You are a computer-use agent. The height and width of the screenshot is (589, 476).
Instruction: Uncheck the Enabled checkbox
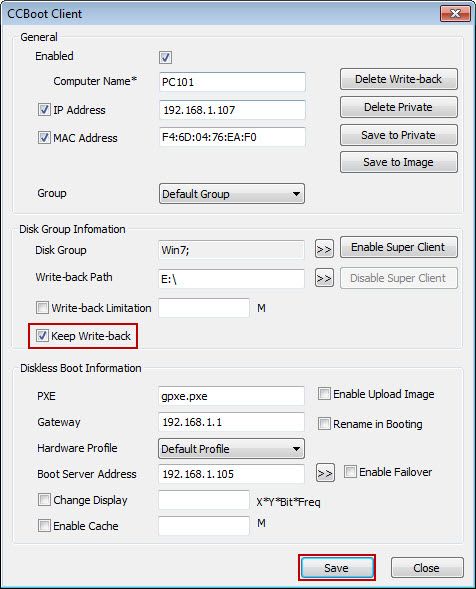point(165,57)
